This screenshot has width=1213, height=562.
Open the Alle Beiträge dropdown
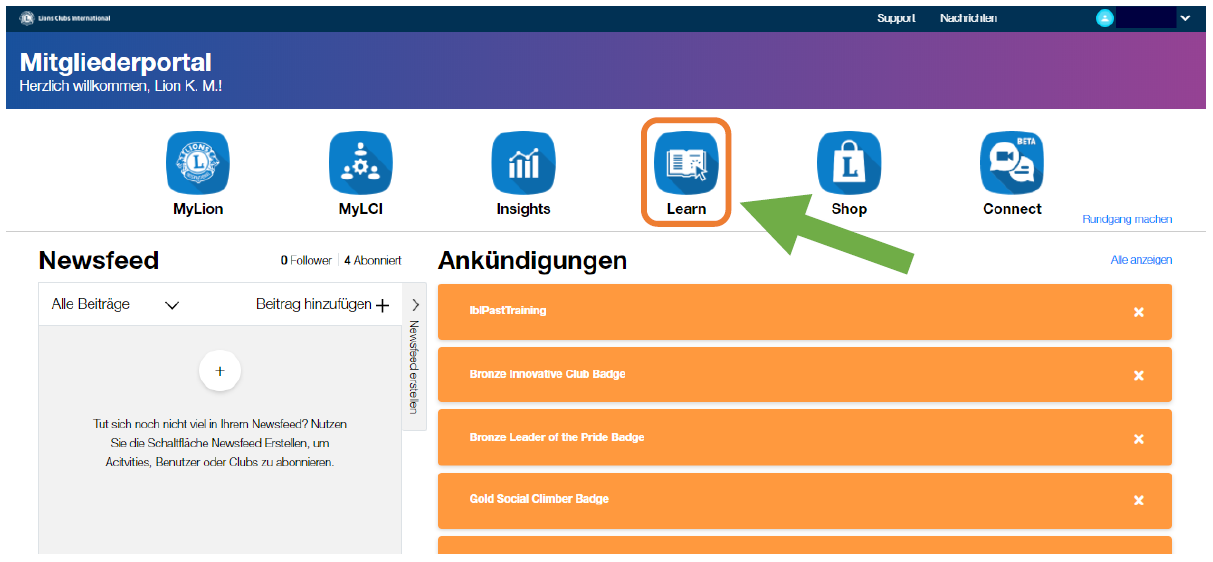click(115, 305)
